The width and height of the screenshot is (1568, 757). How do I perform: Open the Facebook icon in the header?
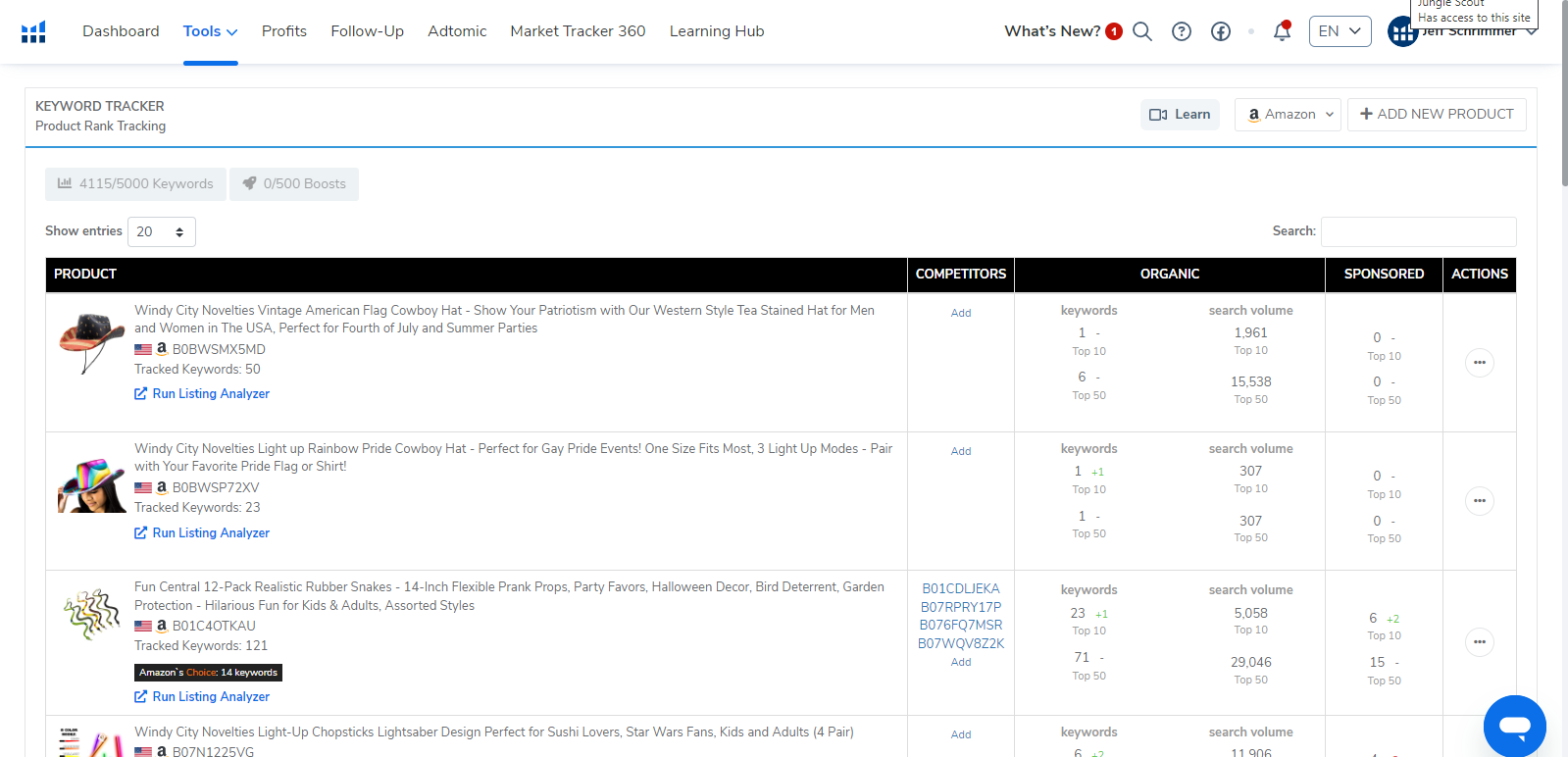pyautogui.click(x=1221, y=31)
